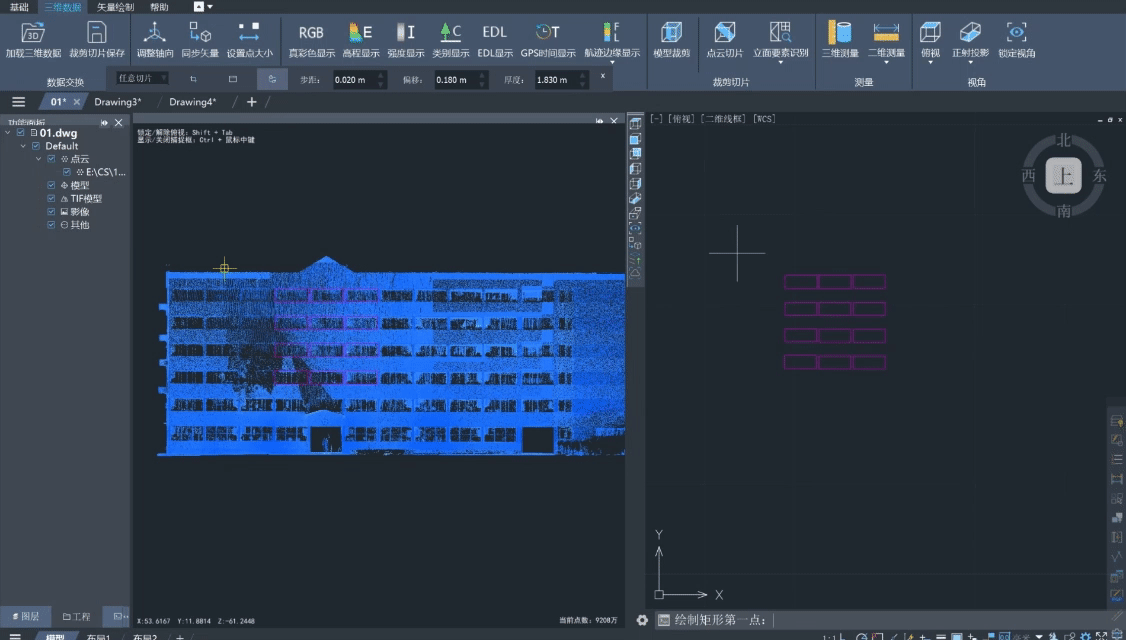Enable EDL显示 rendering mode
The image size is (1126, 640).
494,33
